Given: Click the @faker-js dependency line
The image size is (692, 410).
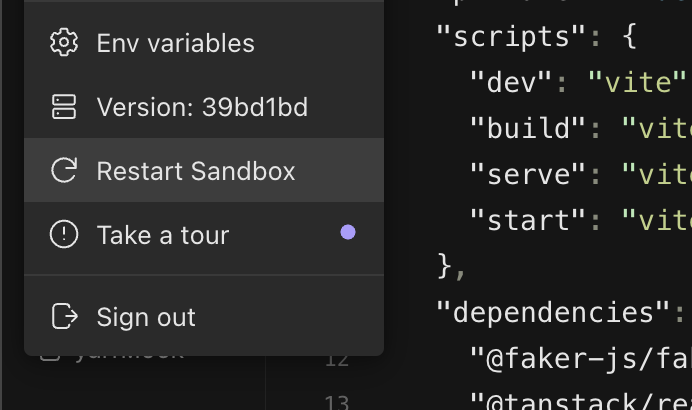Looking at the screenshot, I should 580,359.
